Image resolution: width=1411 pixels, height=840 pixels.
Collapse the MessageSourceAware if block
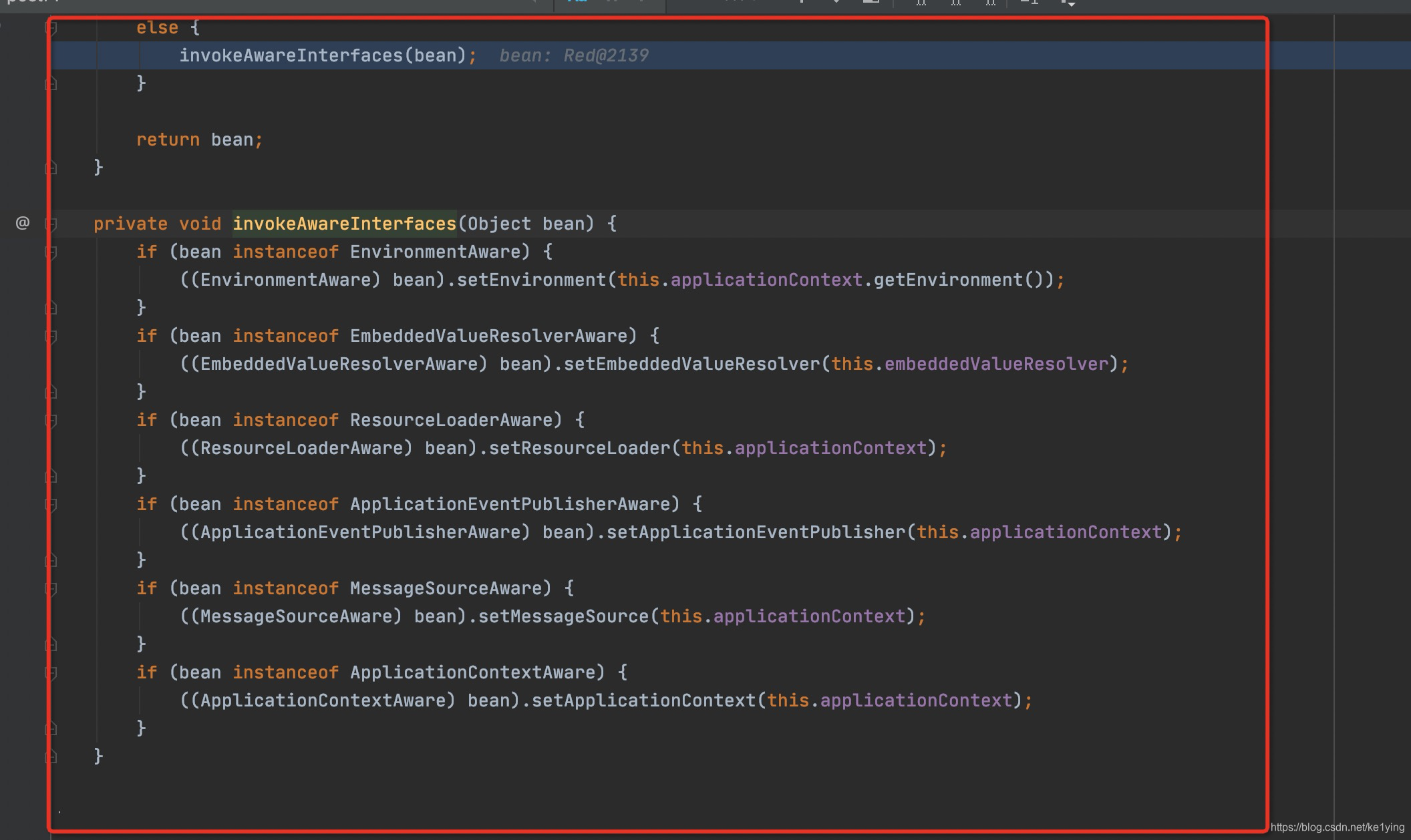[51, 589]
